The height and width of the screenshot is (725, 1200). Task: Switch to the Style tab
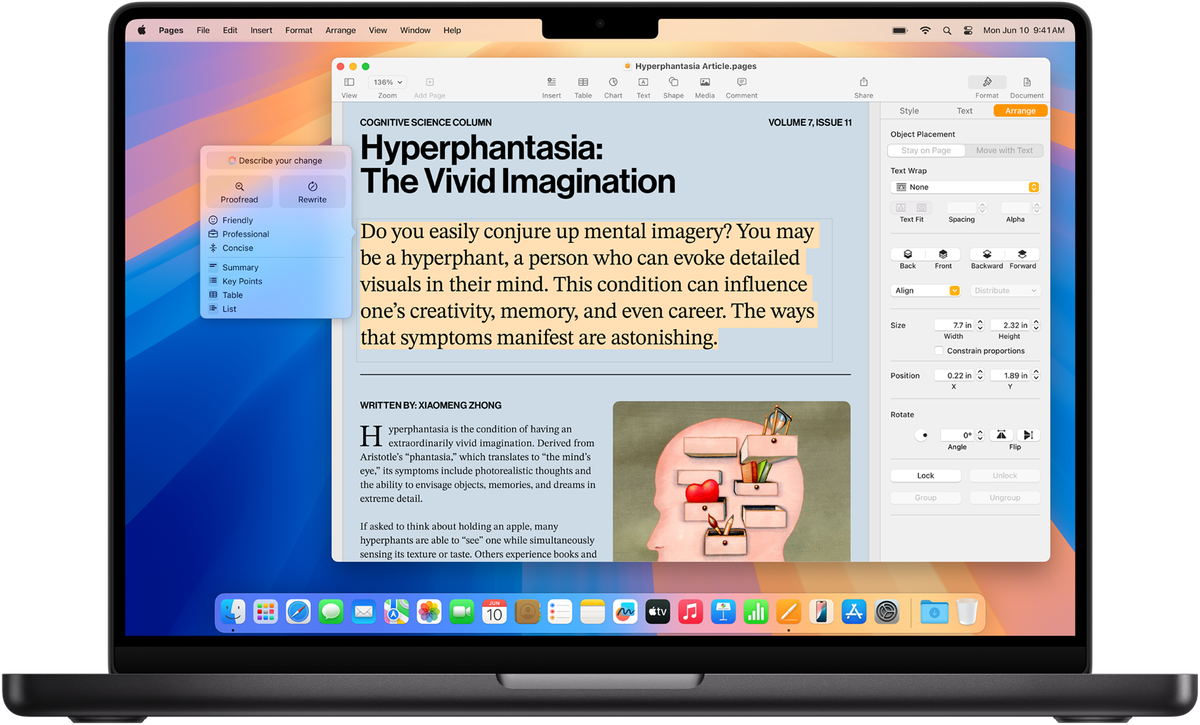pyautogui.click(x=909, y=111)
